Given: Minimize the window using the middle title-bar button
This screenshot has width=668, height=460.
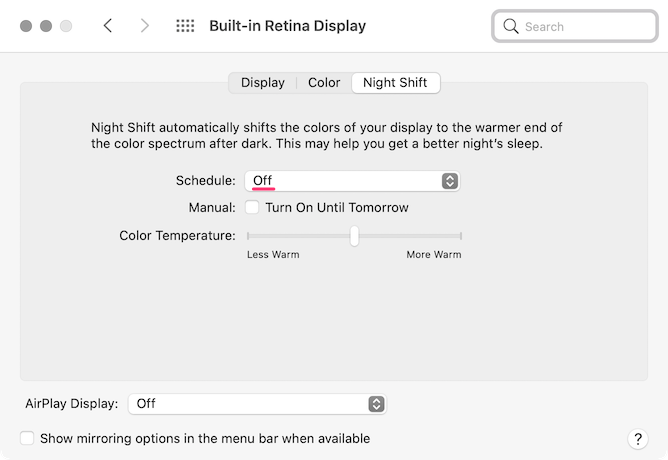Looking at the screenshot, I should tap(46, 26).
